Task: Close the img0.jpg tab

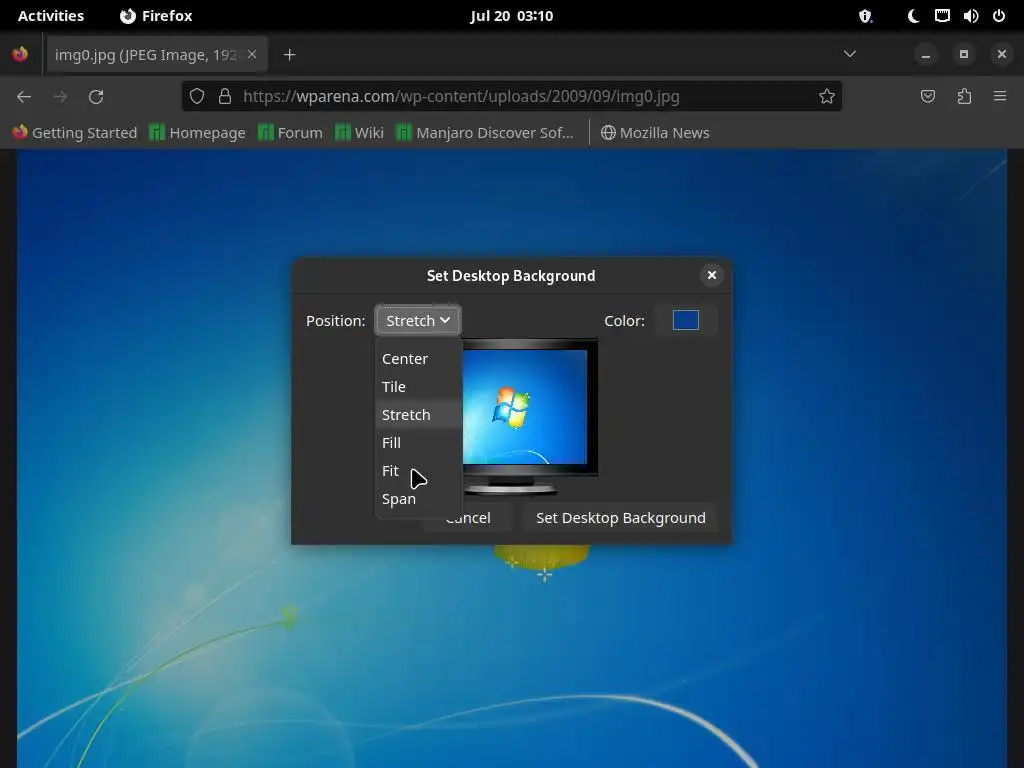Action: [x=252, y=54]
